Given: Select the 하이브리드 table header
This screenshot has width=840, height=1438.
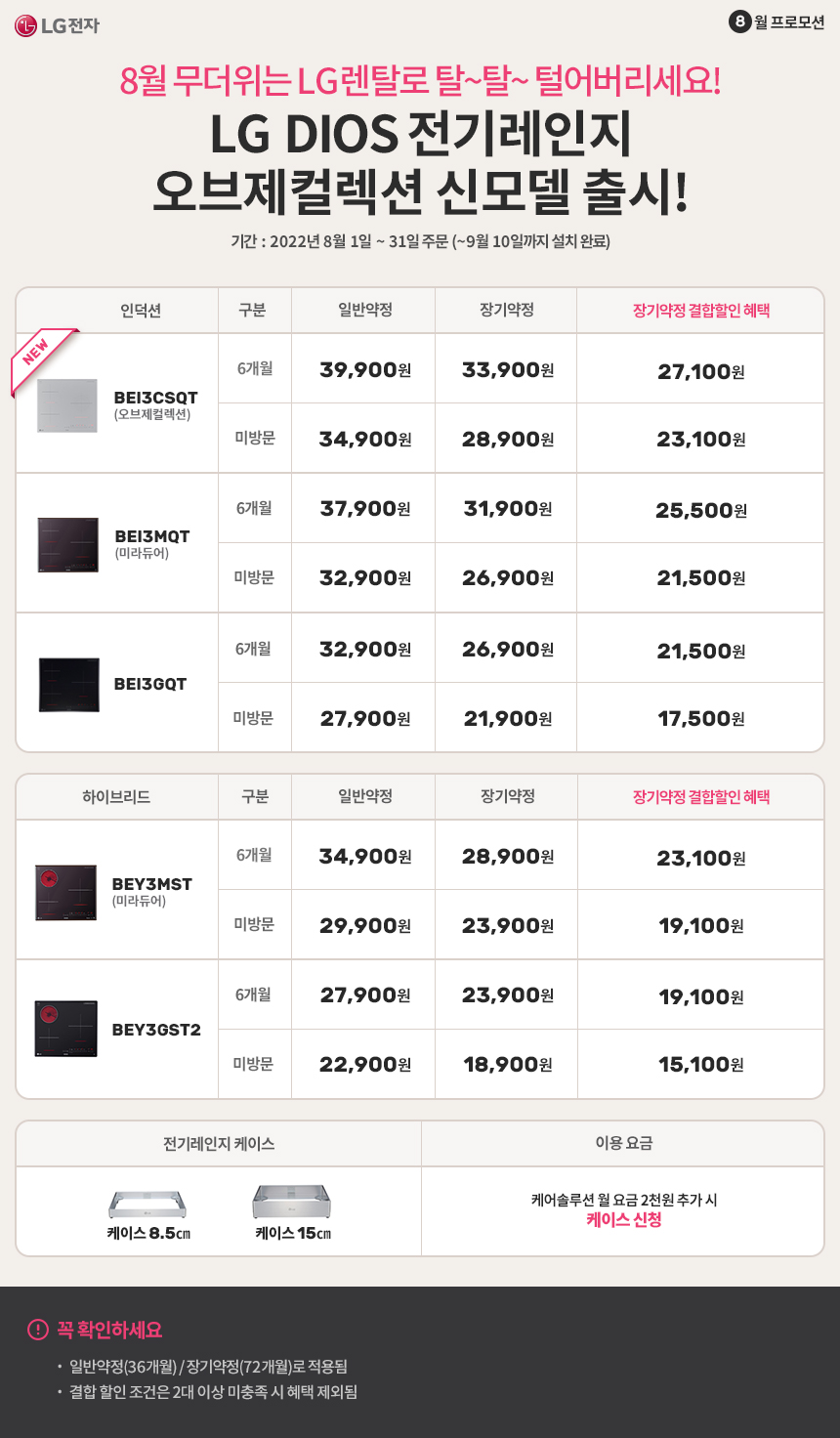Looking at the screenshot, I should [x=116, y=797].
